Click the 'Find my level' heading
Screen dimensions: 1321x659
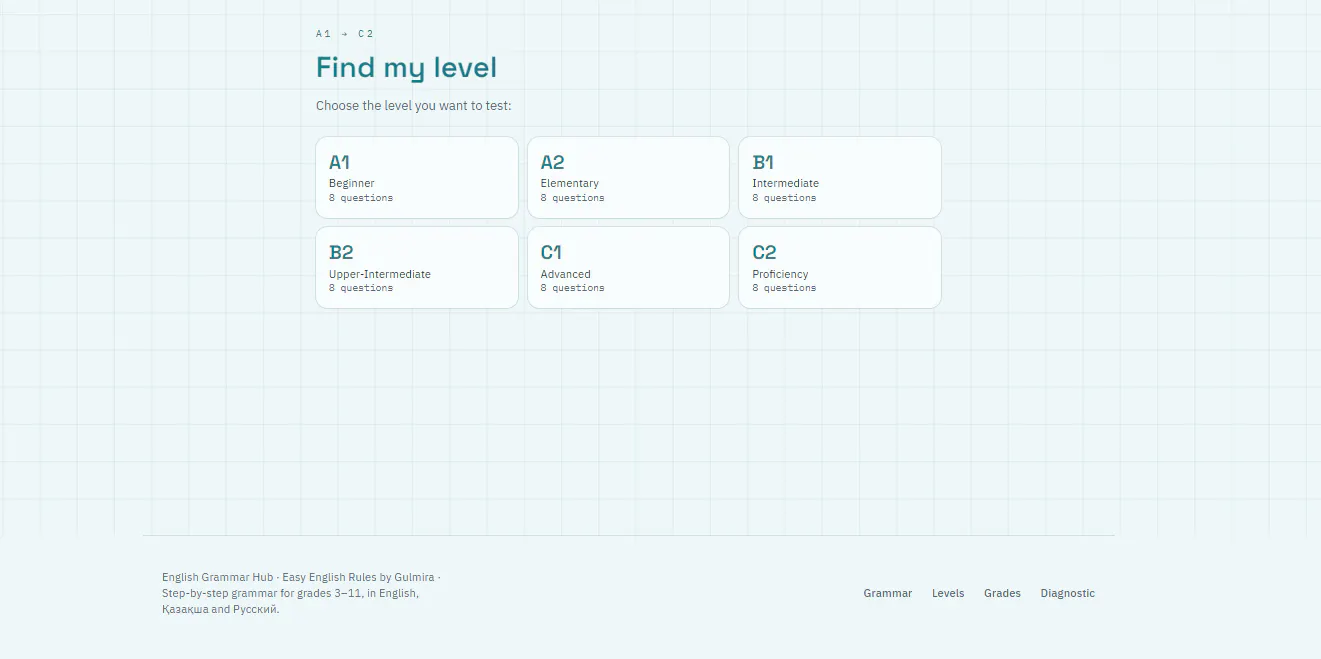(406, 68)
